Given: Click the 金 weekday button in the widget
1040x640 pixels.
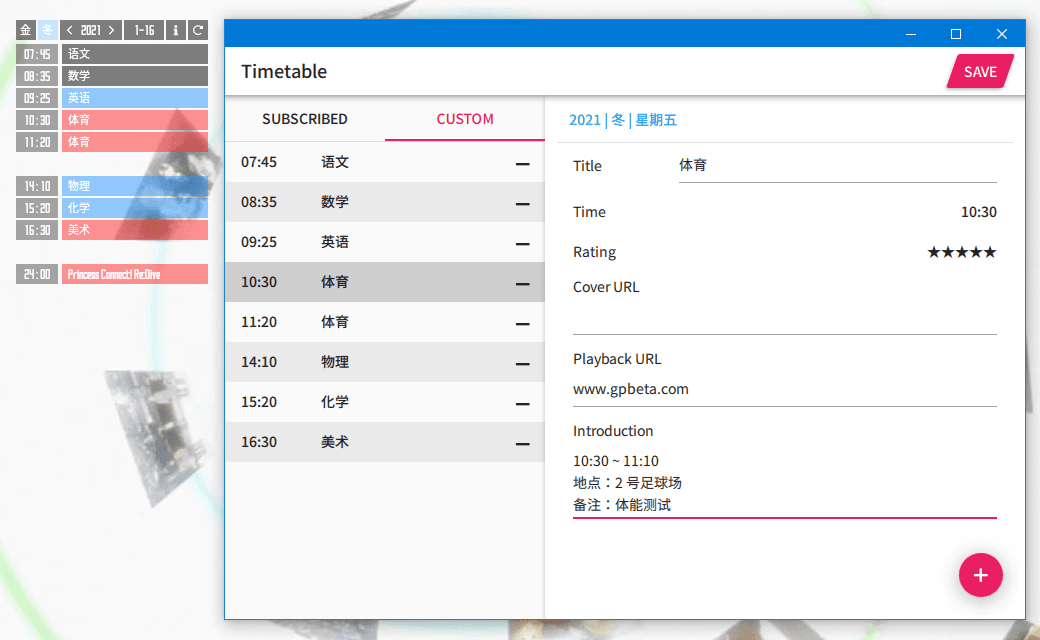Looking at the screenshot, I should click(25, 30).
